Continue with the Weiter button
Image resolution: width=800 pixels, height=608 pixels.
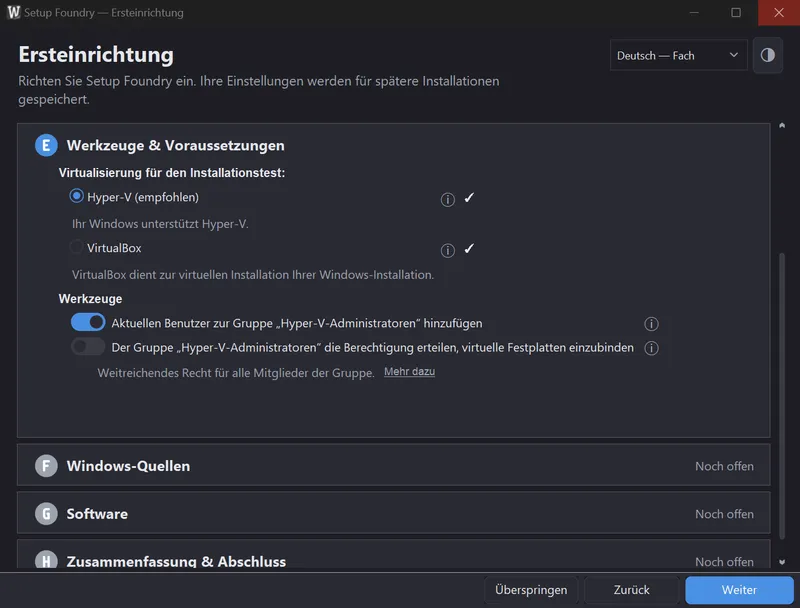click(739, 590)
